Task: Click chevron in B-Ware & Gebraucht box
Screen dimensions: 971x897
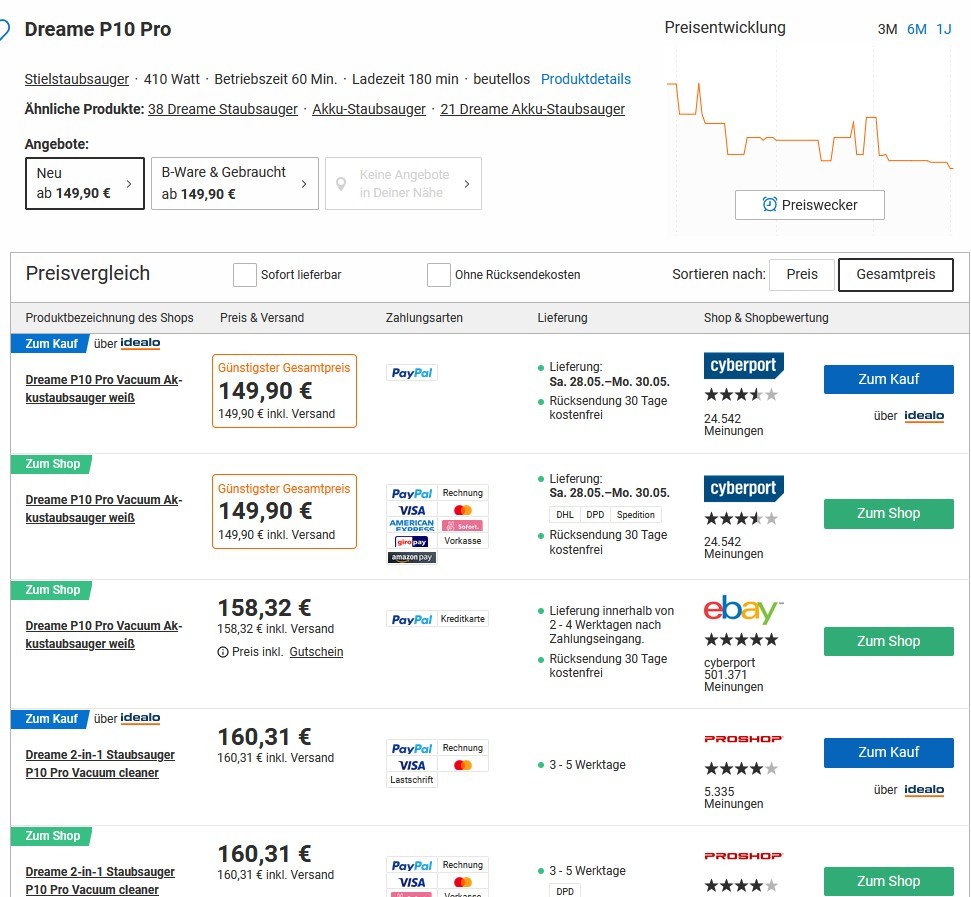Action: [x=303, y=184]
